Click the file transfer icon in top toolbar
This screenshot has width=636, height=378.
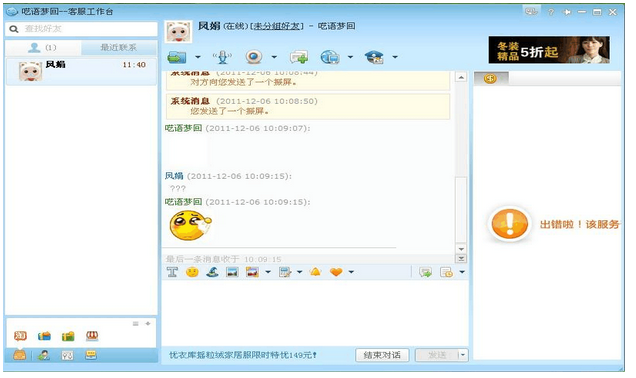pos(177,57)
